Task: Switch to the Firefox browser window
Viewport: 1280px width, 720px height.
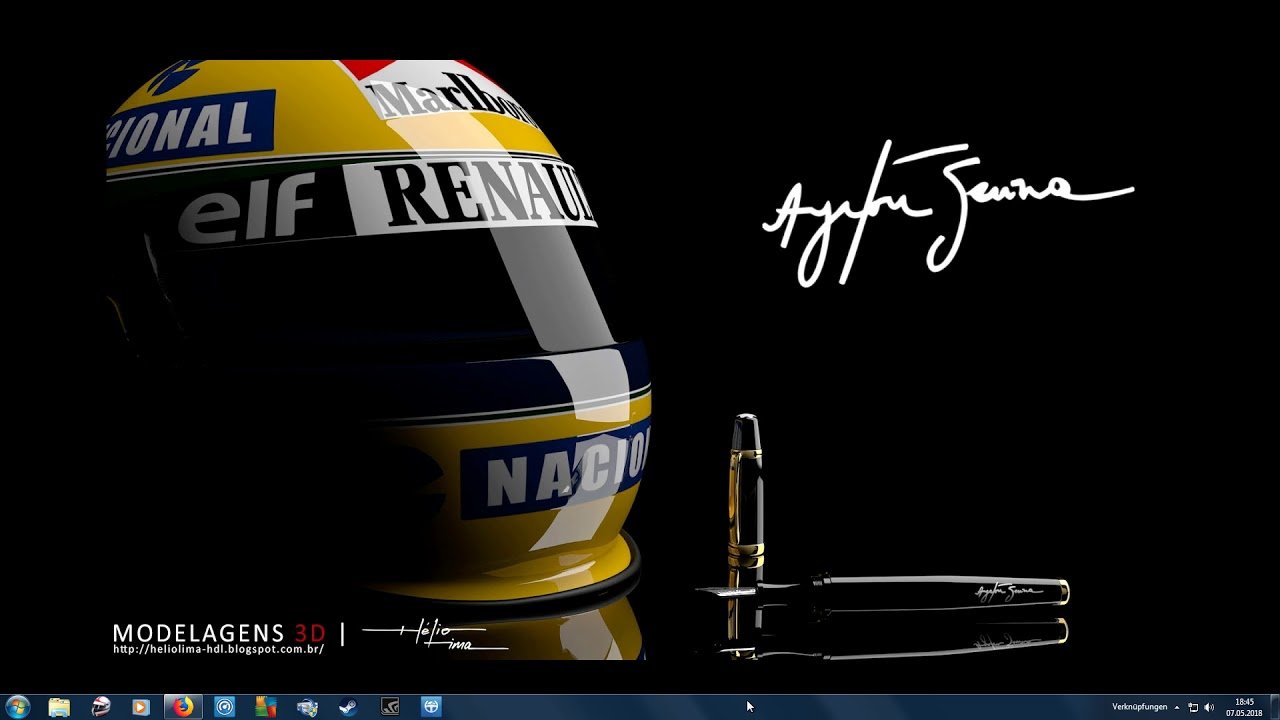Action: pos(183,707)
